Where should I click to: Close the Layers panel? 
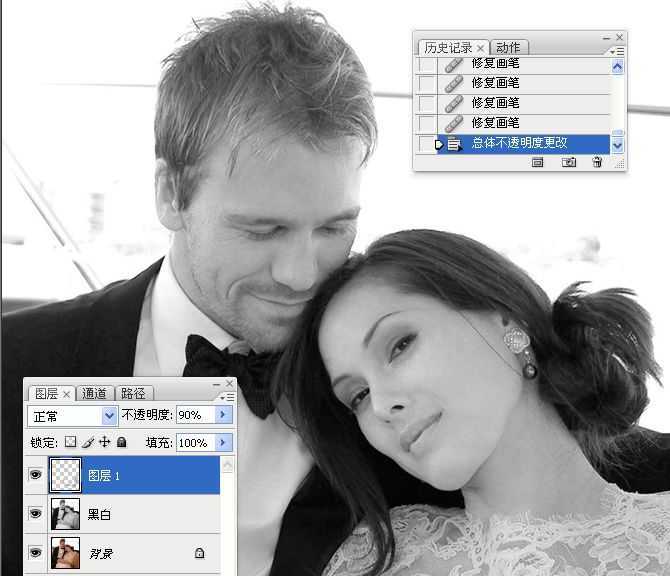coord(229,383)
